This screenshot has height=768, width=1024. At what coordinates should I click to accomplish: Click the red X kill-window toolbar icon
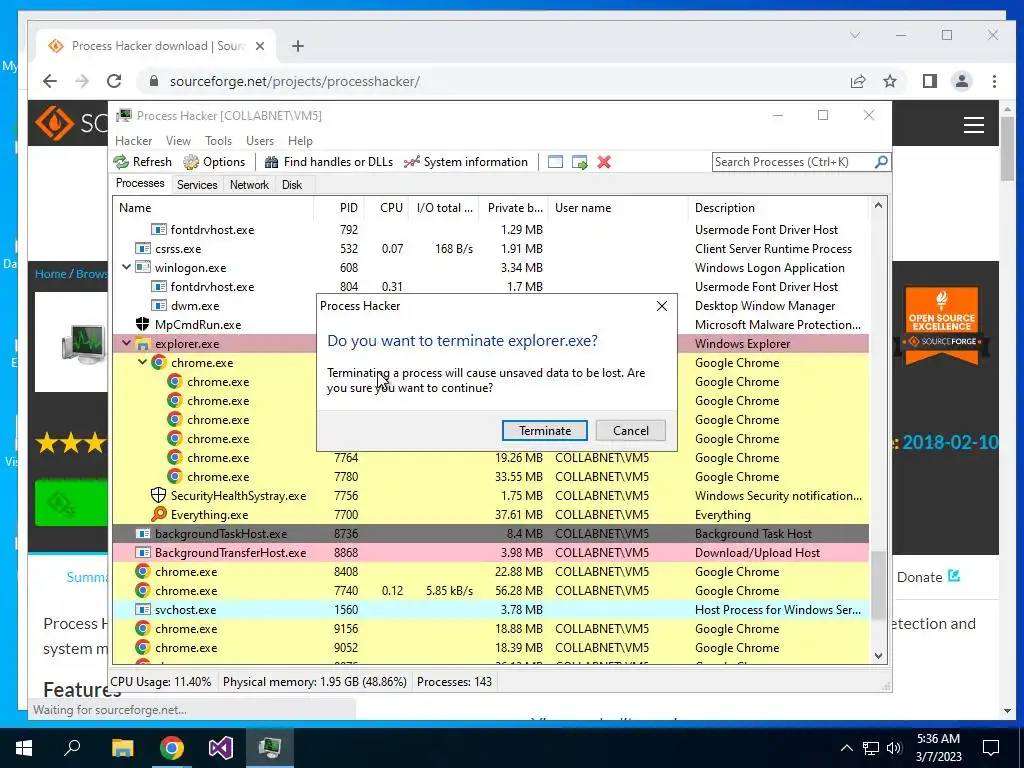tap(604, 162)
